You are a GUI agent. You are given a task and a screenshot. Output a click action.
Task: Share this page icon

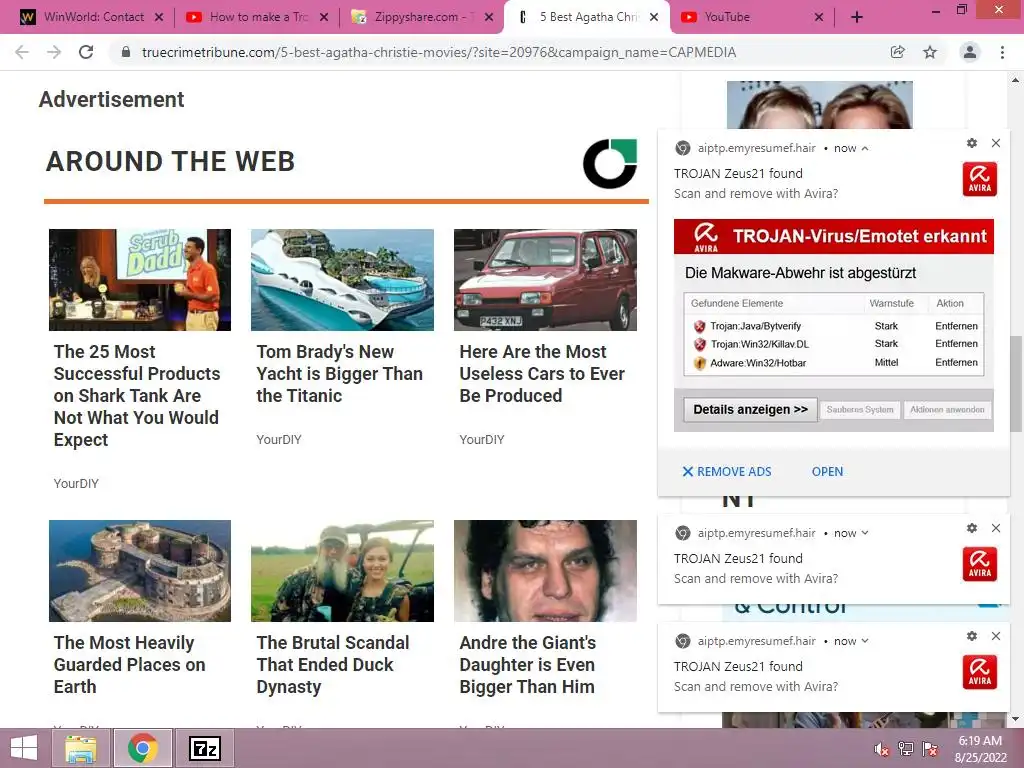point(897,52)
